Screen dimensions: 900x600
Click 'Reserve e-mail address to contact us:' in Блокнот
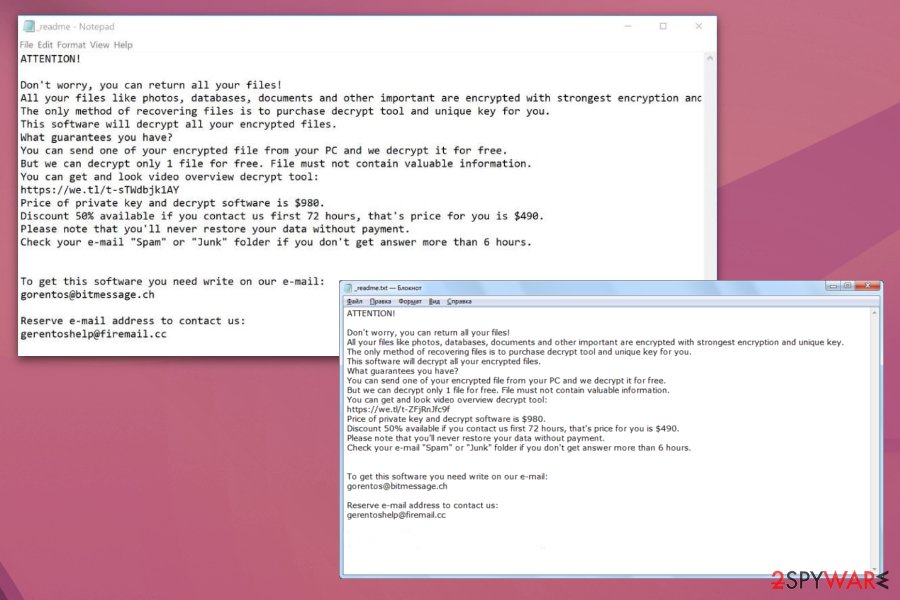click(x=422, y=505)
